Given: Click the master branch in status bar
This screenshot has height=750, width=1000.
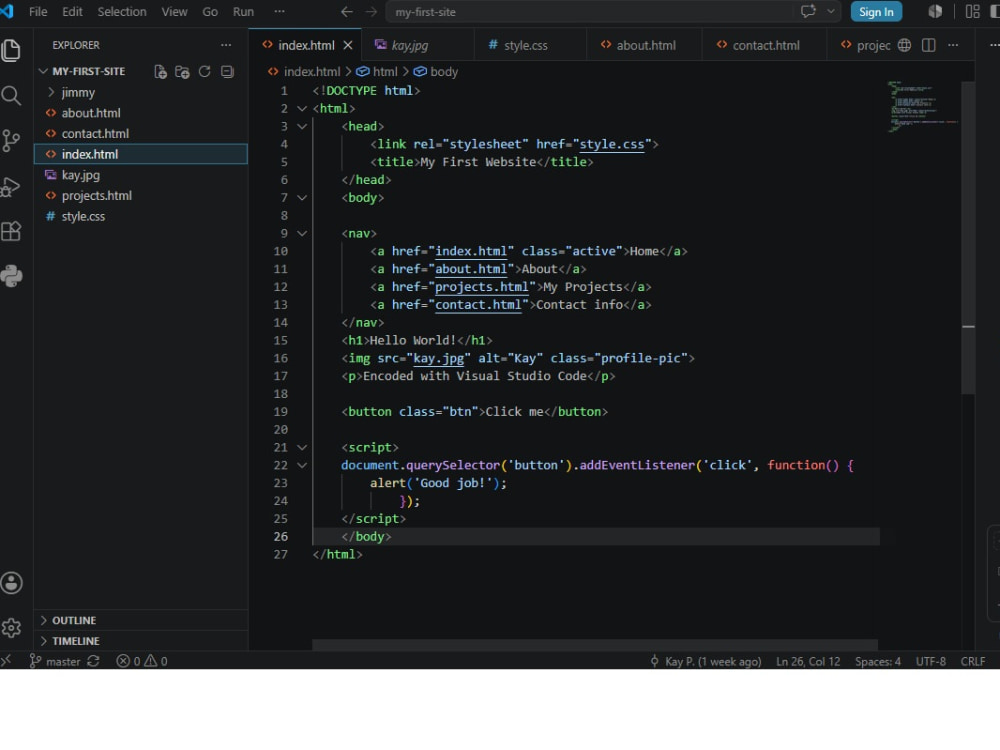Looking at the screenshot, I should 55,661.
